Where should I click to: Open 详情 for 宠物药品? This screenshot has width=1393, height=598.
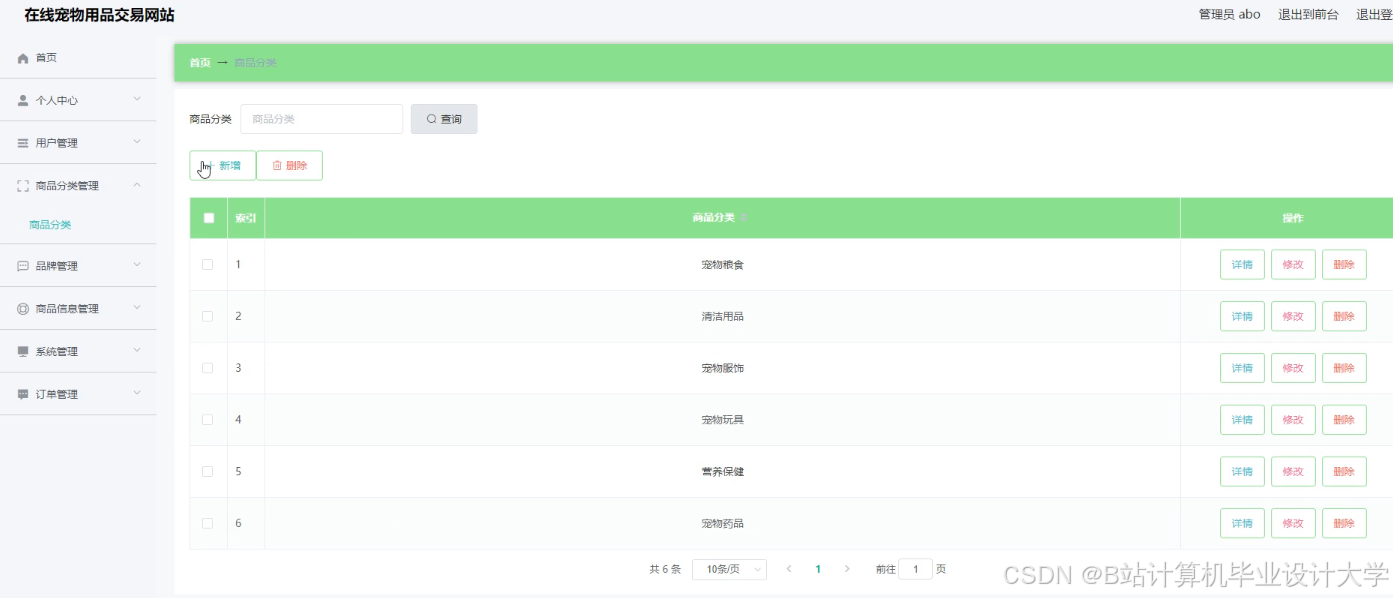tap(1242, 523)
